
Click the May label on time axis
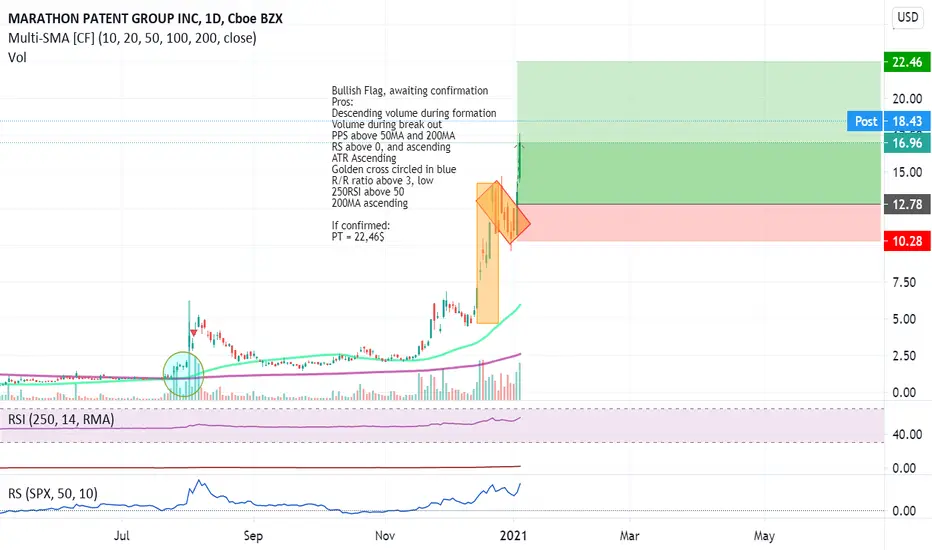coord(764,536)
